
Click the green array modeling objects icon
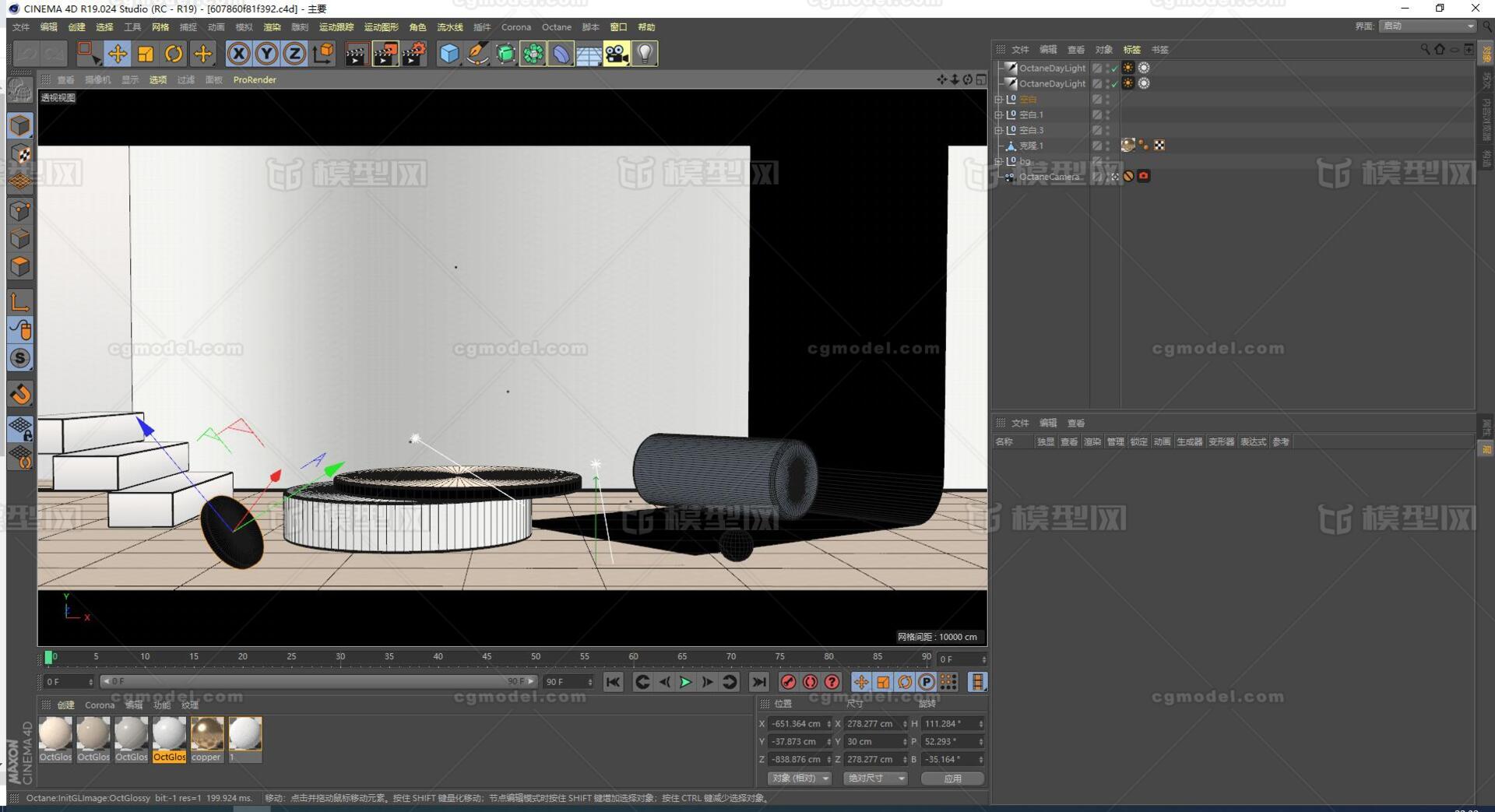pyautogui.click(x=533, y=54)
